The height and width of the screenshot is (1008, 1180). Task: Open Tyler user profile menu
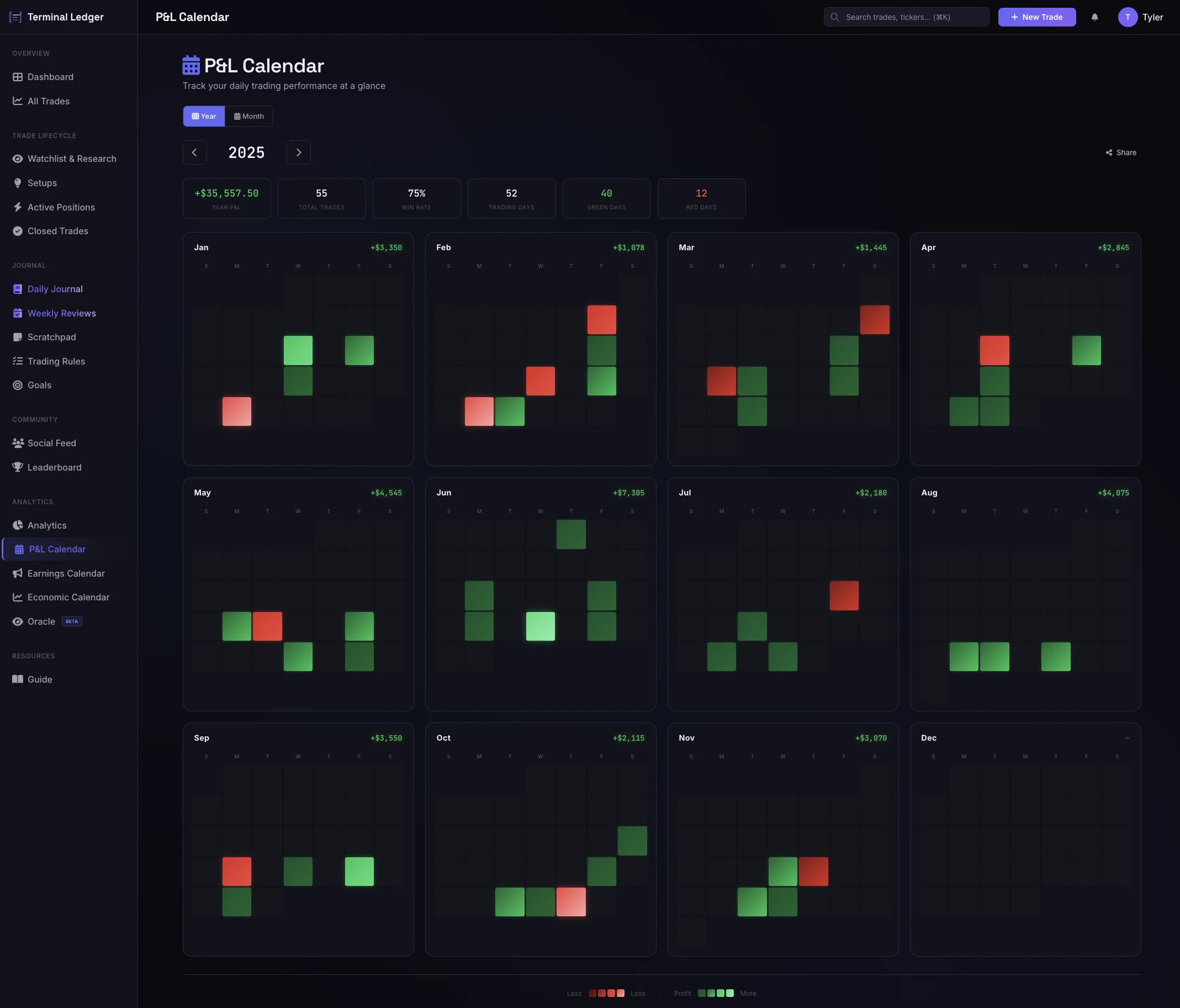[1140, 17]
